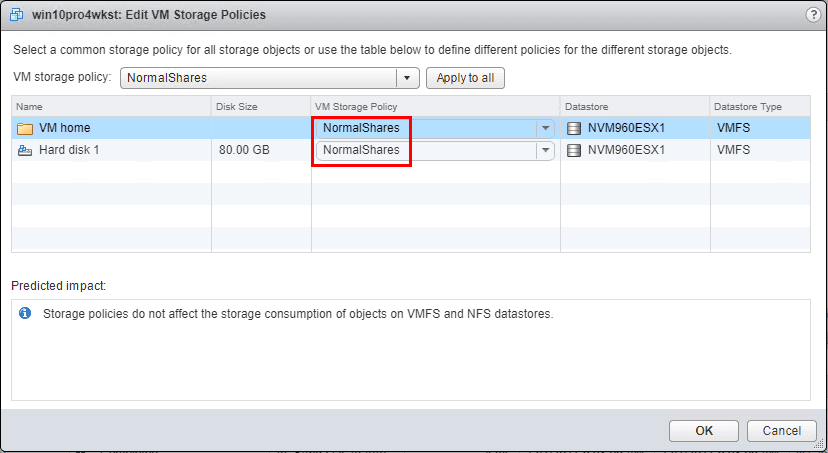The image size is (828, 453).
Task: Click the storage policies impact message text
Action: point(298,314)
